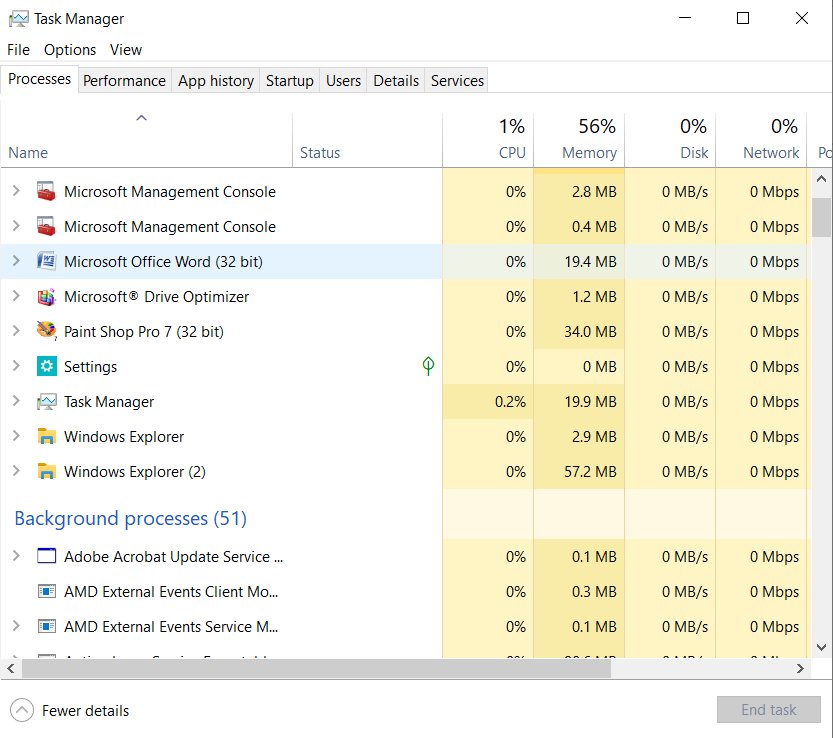Click the Fewer details circle arrow icon
Screen dimensions: 833x738
(22, 710)
